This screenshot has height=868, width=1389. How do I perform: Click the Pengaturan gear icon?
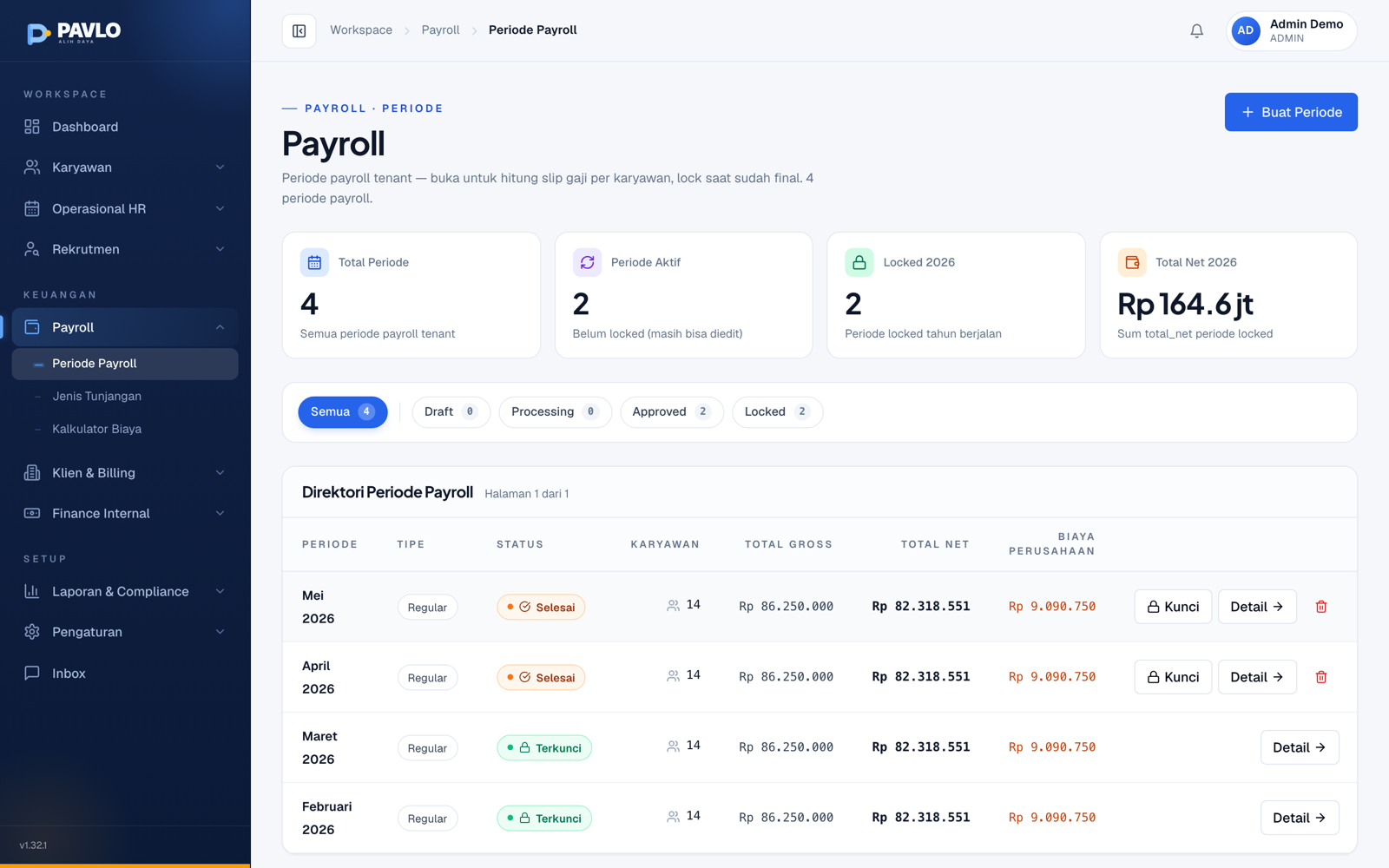coord(32,632)
